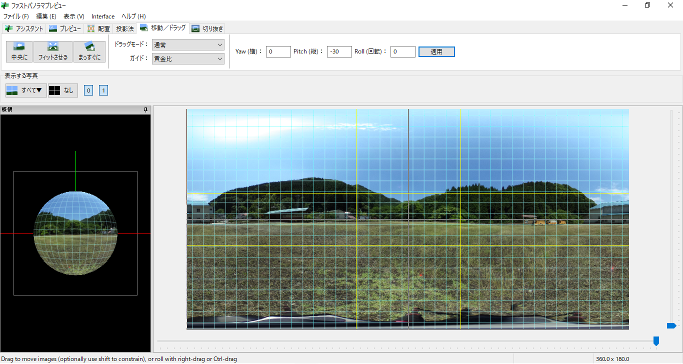Toggle visibility of image 1
683x364 pixels.
tap(103, 91)
